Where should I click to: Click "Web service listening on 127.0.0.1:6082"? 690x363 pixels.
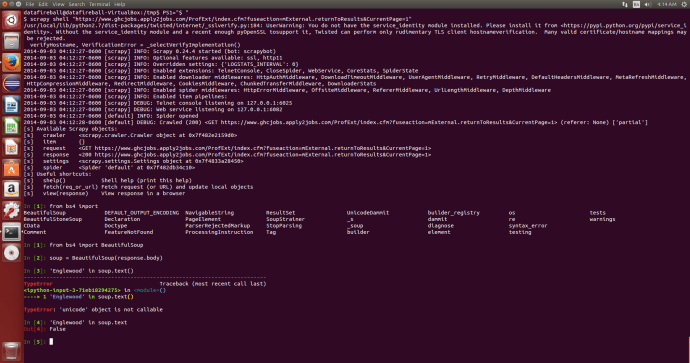coord(219,110)
